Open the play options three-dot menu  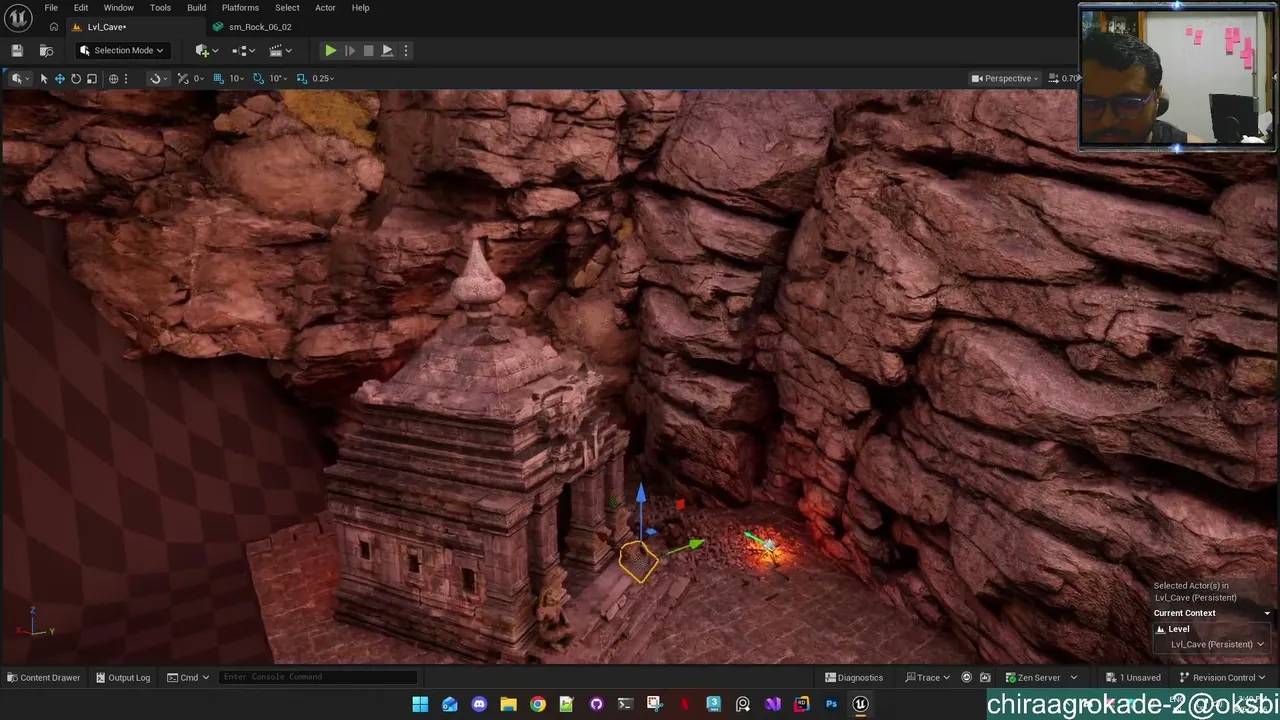(405, 50)
